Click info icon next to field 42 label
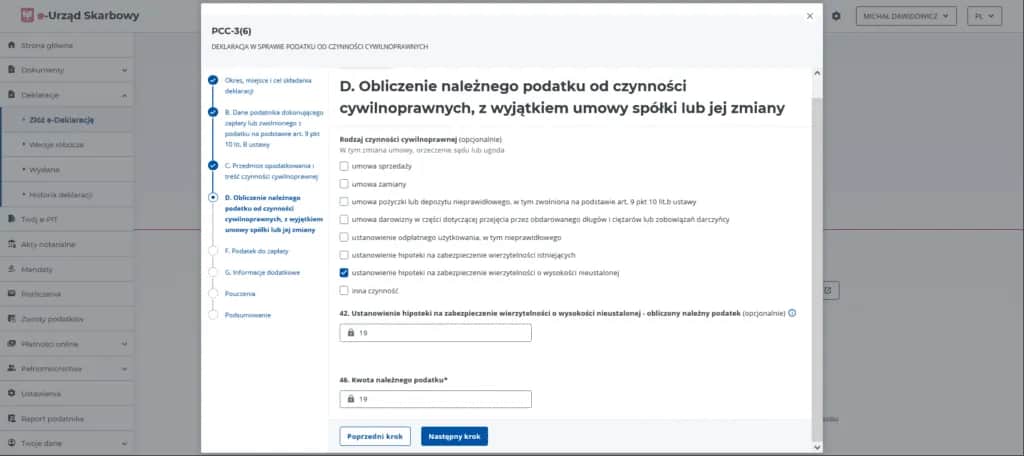The image size is (1024, 456). [792, 313]
